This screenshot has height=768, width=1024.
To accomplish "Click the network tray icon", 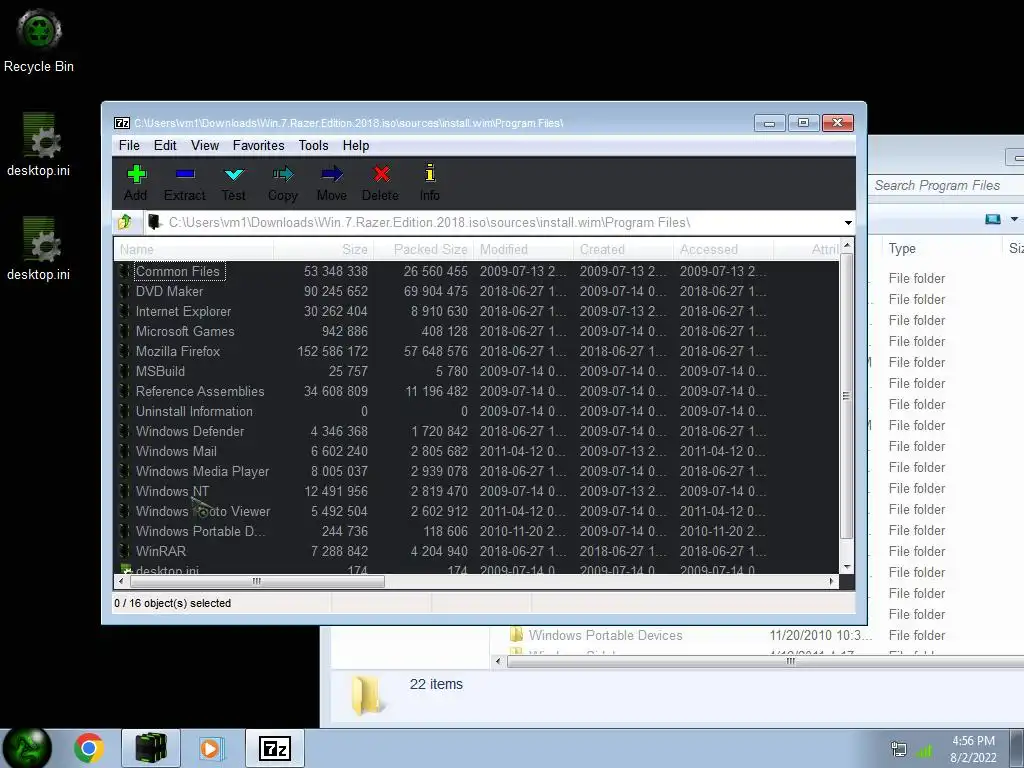I will pos(899,750).
